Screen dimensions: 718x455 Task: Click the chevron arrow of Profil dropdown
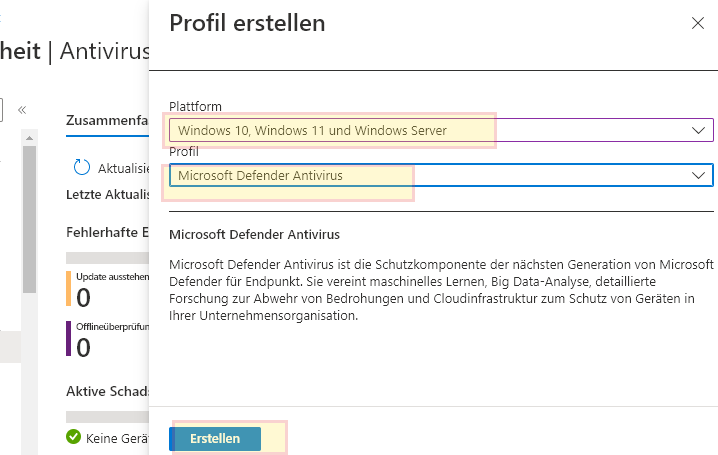pyautogui.click(x=698, y=175)
